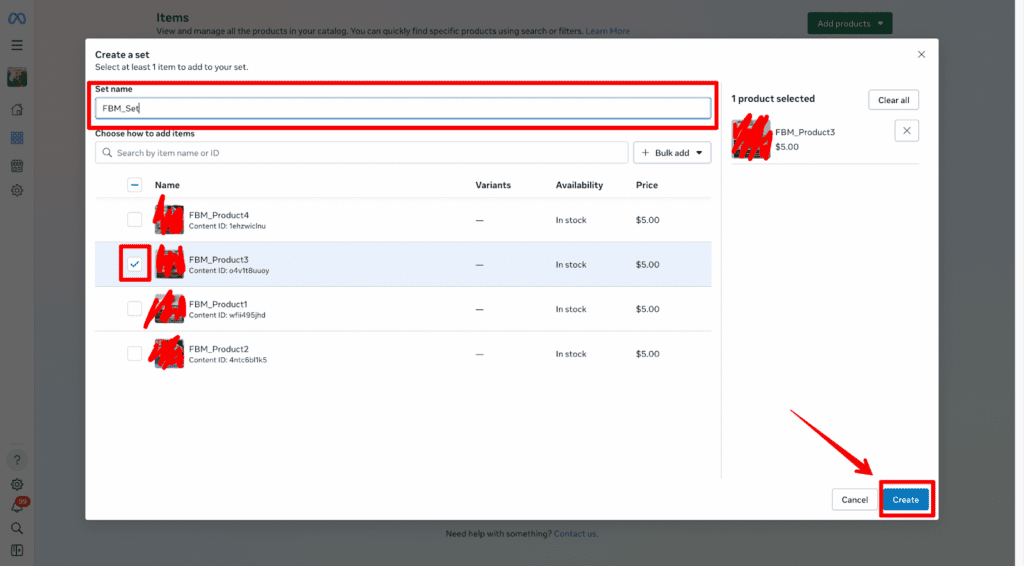The height and width of the screenshot is (566, 1024).
Task: Uncheck the FBM_Product3 checkbox
Action: [135, 264]
